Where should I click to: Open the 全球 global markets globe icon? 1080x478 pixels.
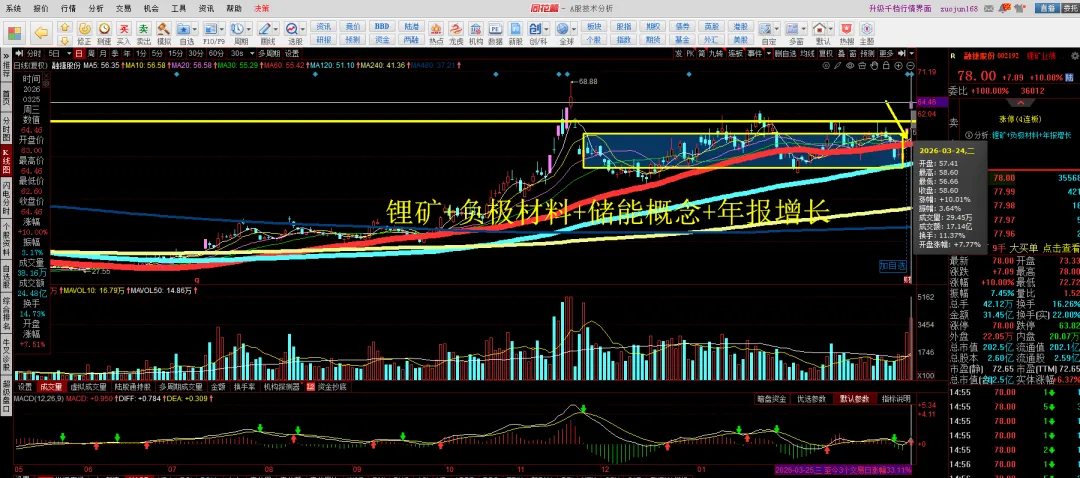tap(562, 29)
